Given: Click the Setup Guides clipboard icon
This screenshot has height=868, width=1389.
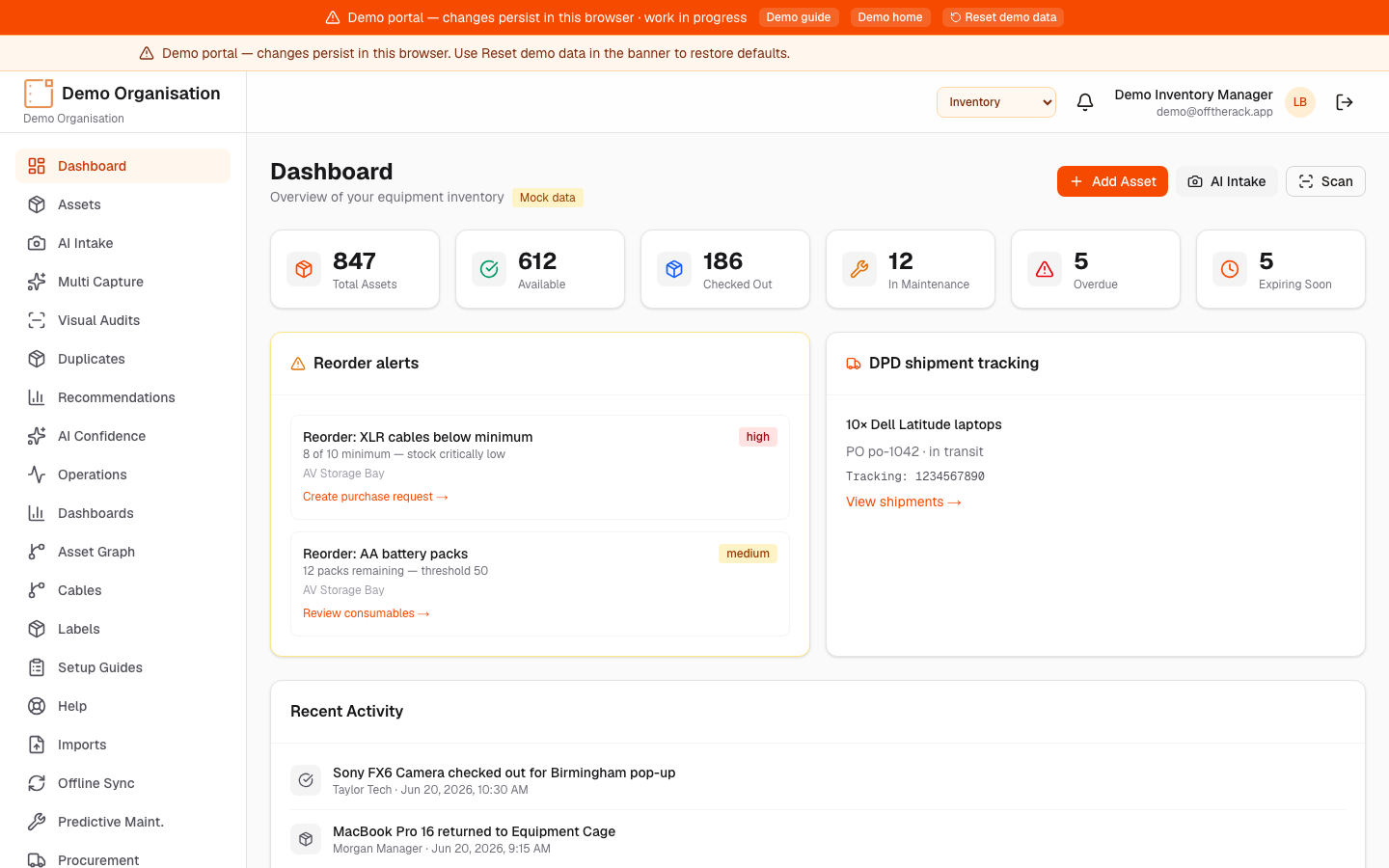Looking at the screenshot, I should [x=37, y=667].
